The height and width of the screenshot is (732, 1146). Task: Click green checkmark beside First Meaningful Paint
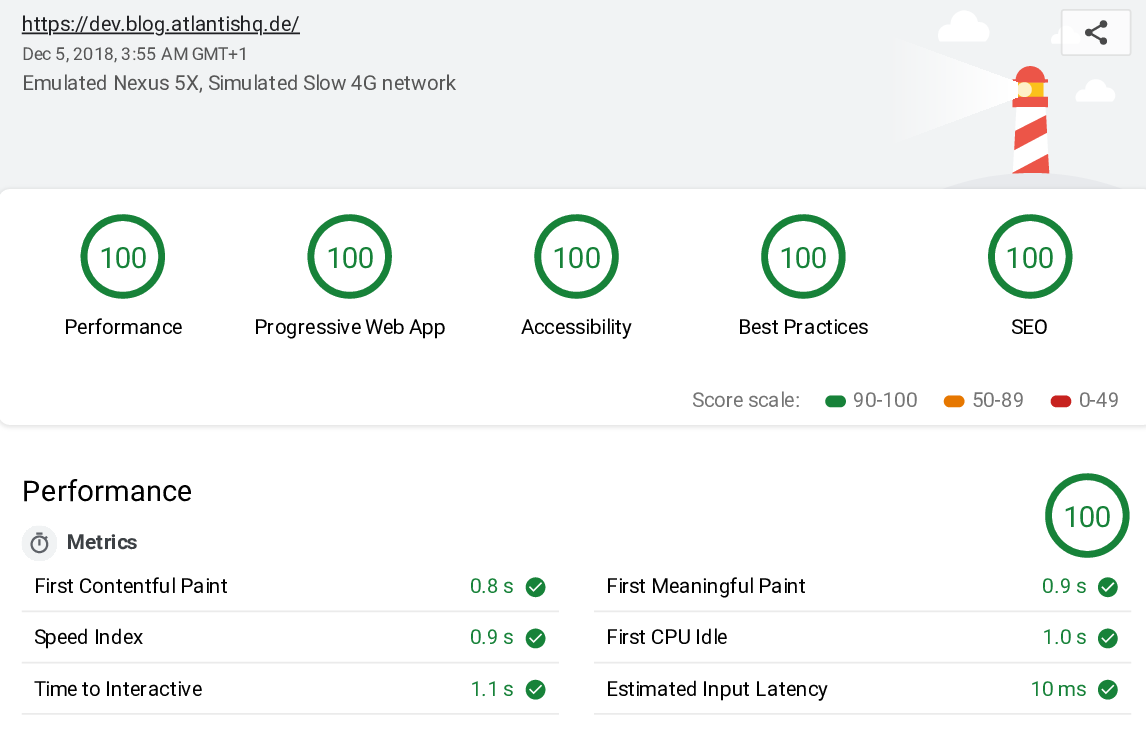coord(1108,587)
